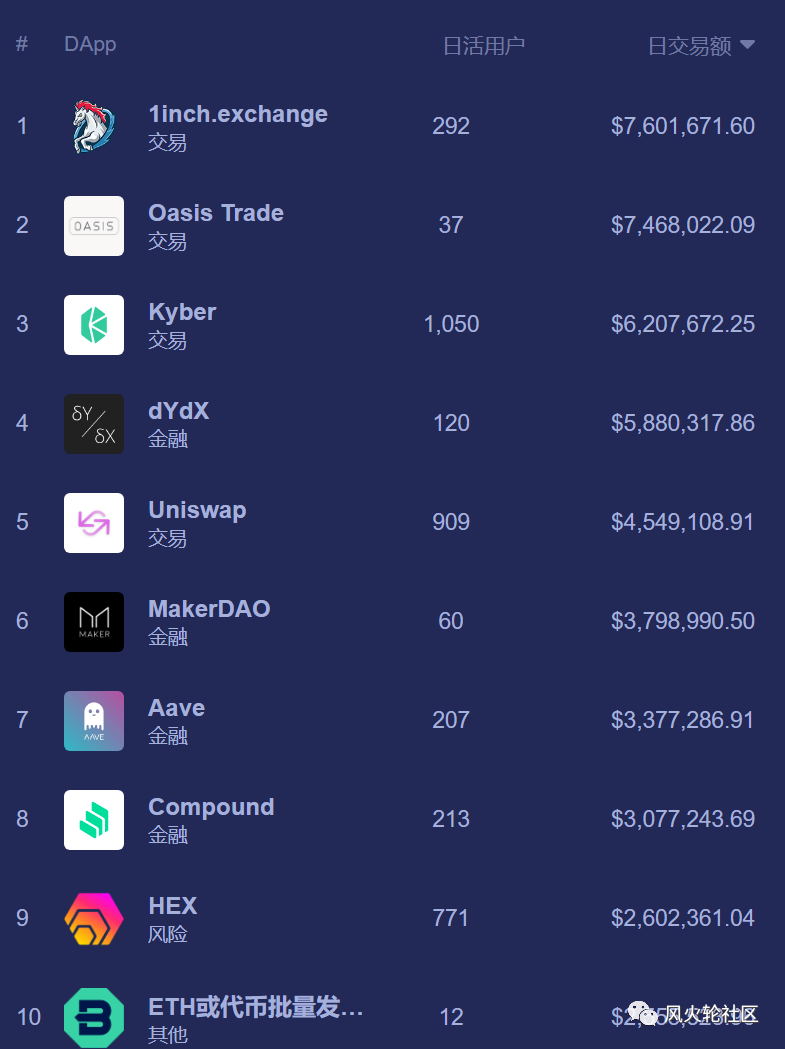Open the 1inch.exchange name link
The image size is (785, 1049).
[x=238, y=114]
